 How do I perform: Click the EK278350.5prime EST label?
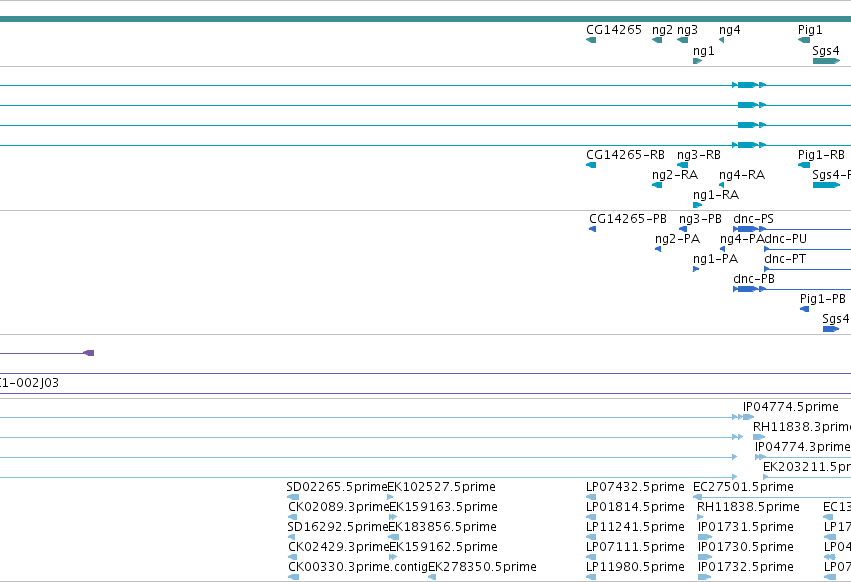tap(482, 567)
